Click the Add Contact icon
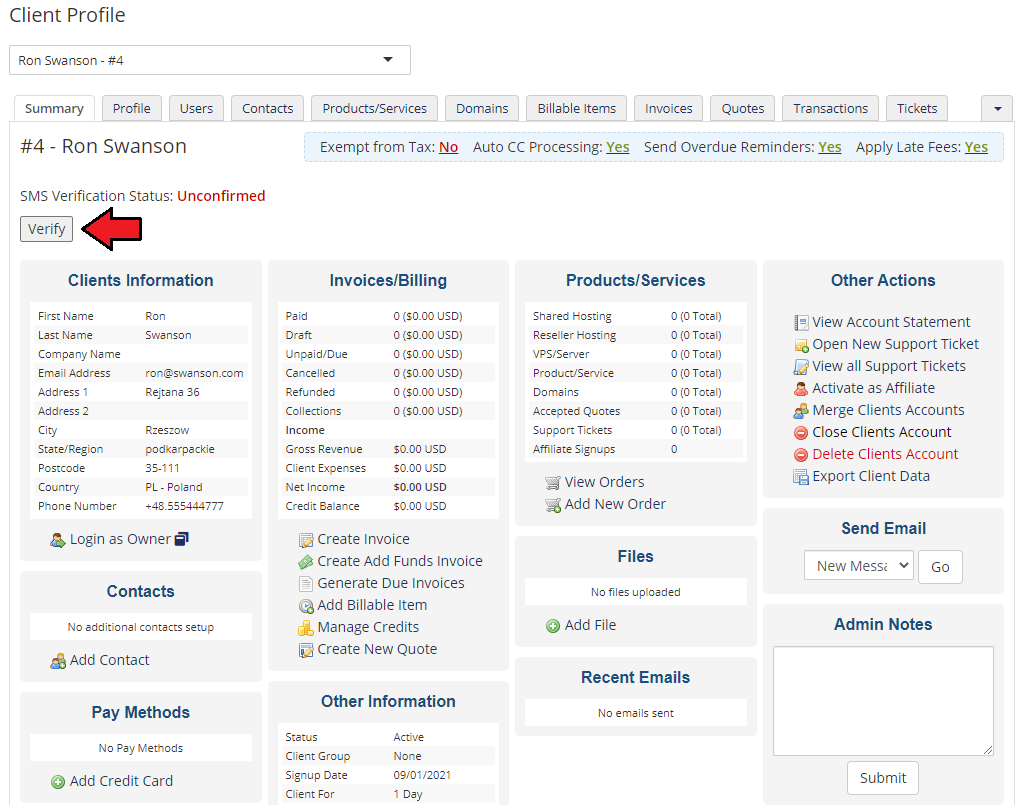Image resolution: width=1024 pixels, height=805 pixels. (x=58, y=661)
